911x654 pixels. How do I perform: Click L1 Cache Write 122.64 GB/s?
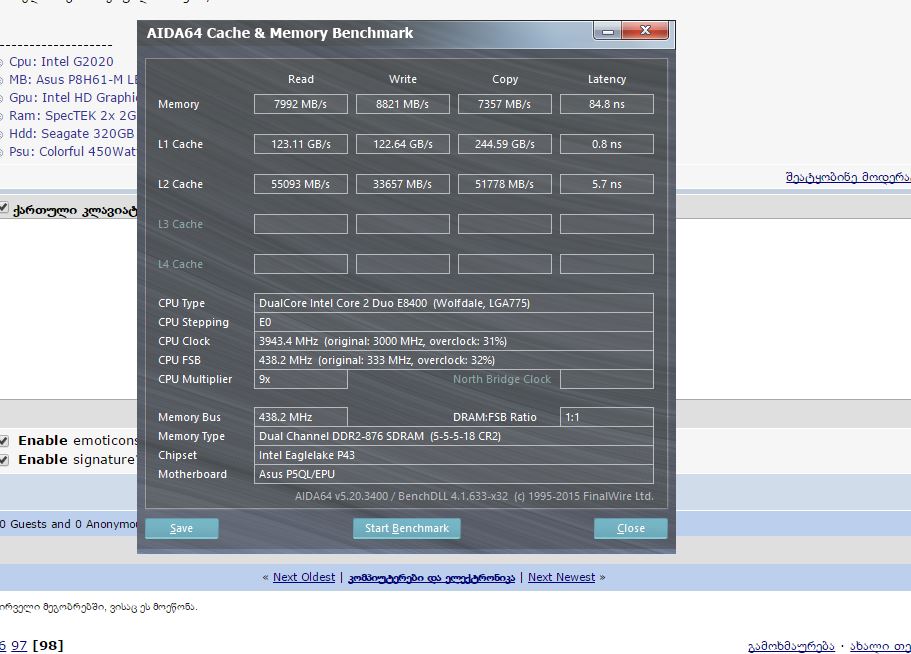pos(403,144)
